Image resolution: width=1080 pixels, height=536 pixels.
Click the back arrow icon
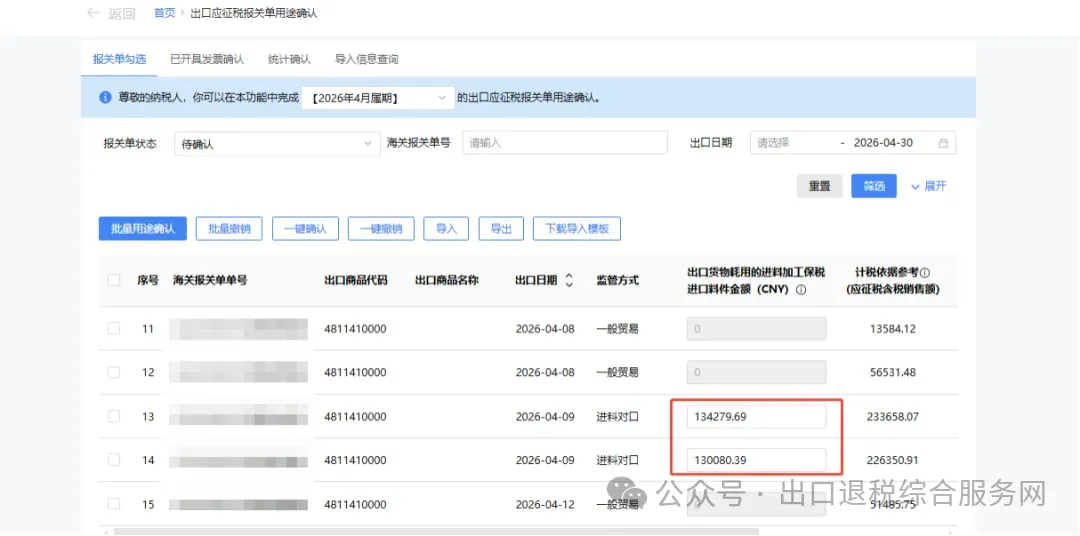93,13
